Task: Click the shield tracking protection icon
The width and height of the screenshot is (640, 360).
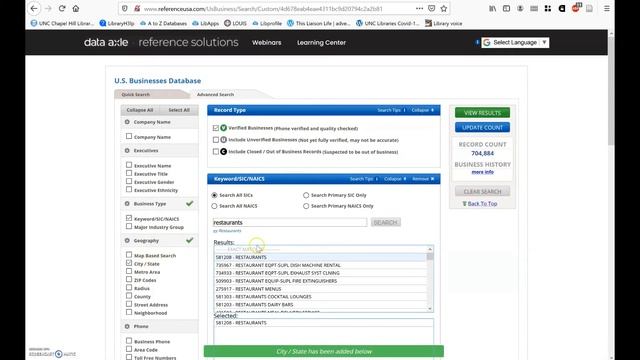Action: pyautogui.click(x=125, y=9)
